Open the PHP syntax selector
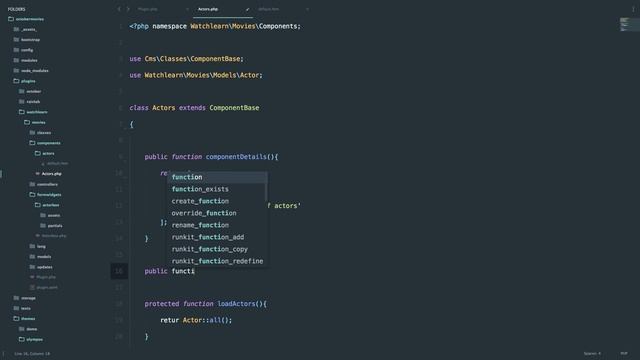Screen dimensions: 640x360 (x=624, y=354)
